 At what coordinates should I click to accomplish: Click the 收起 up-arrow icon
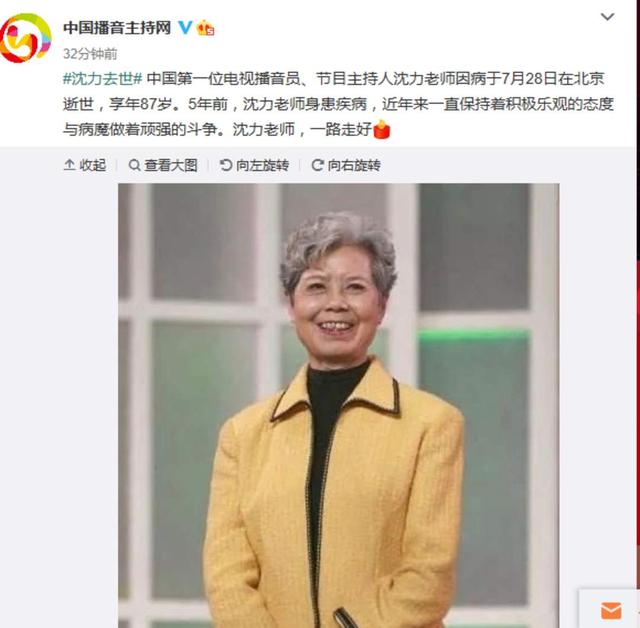click(69, 165)
